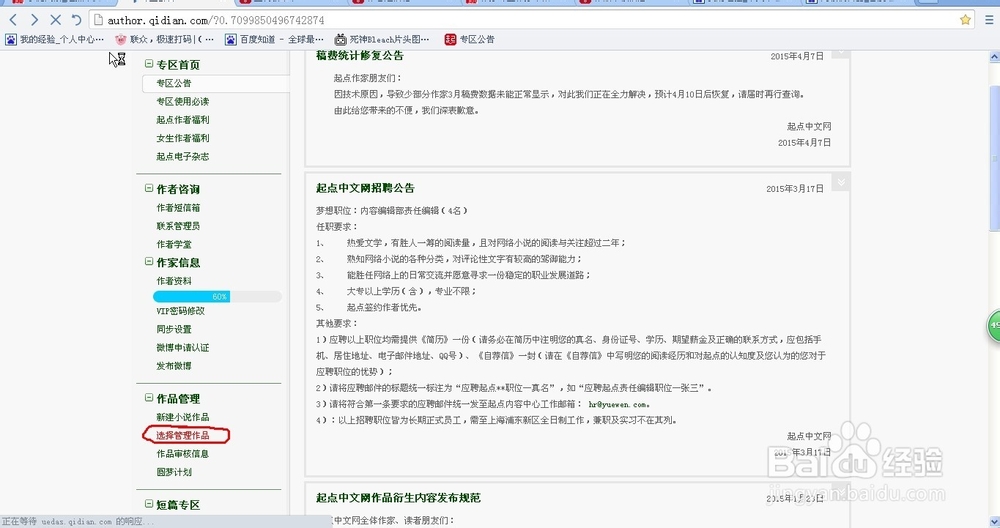The height and width of the screenshot is (528, 1000).
Task: Open the browser menu icon
Action: [x=989, y=20]
